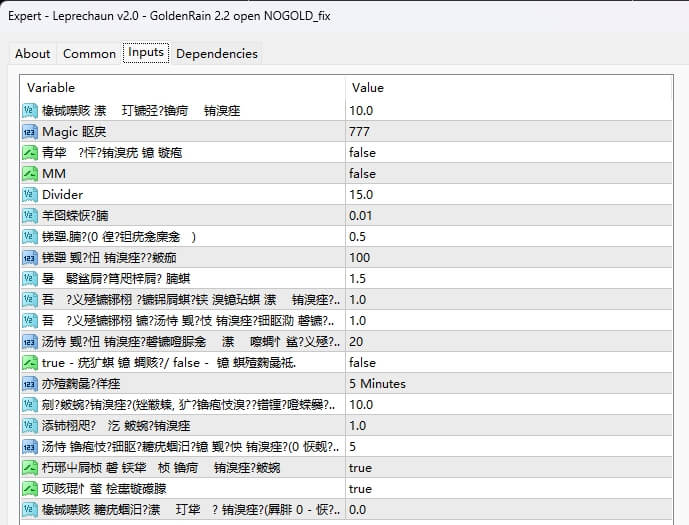Select the Magic variable name

[74, 132]
